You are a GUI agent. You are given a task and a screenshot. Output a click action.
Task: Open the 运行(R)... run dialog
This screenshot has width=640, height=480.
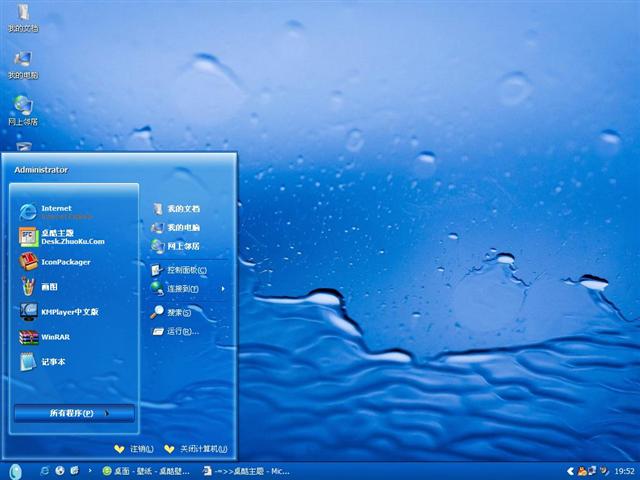(175, 331)
